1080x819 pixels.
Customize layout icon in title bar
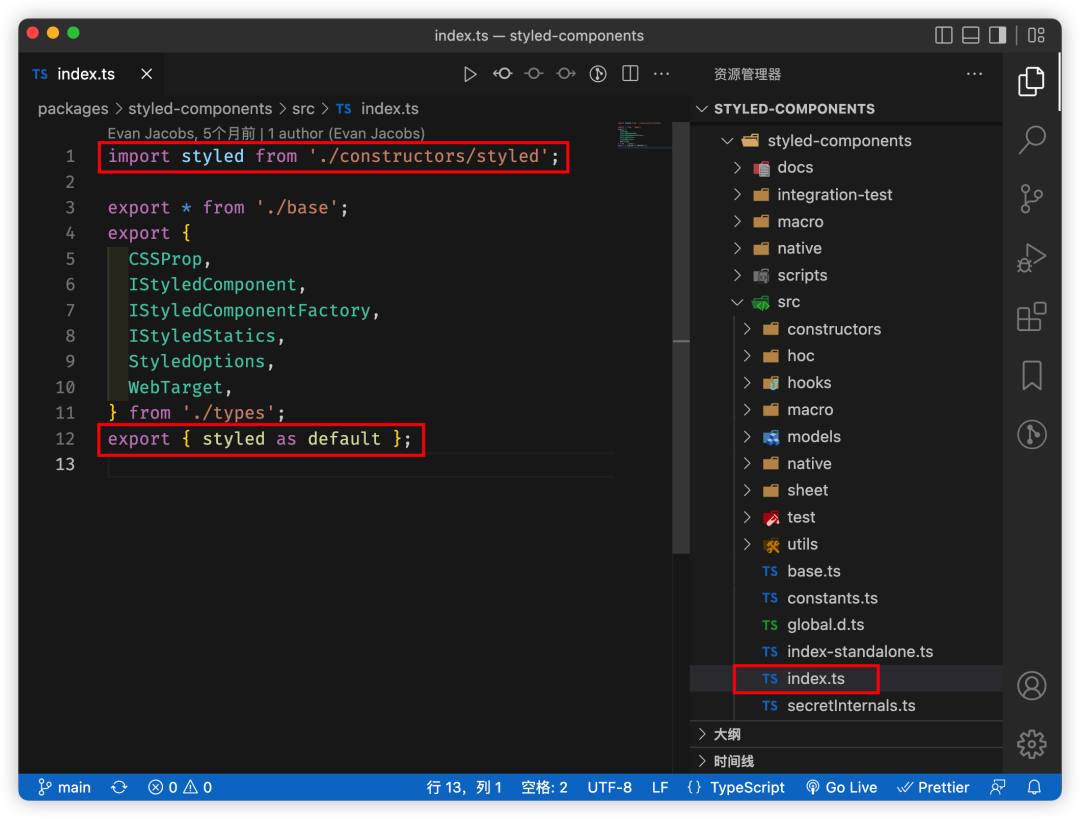(x=1036, y=35)
